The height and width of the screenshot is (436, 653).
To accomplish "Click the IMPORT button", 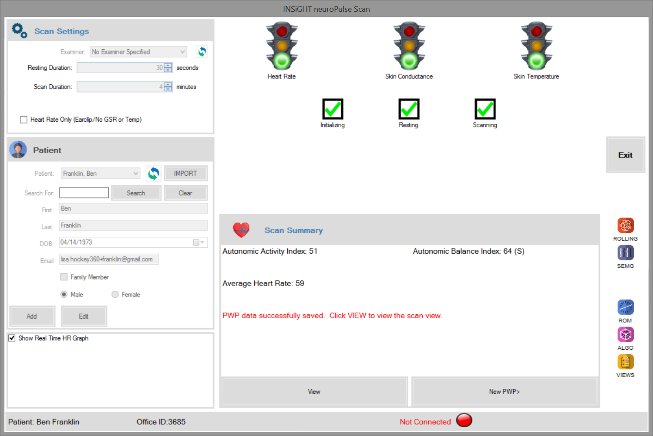I will 186,173.
